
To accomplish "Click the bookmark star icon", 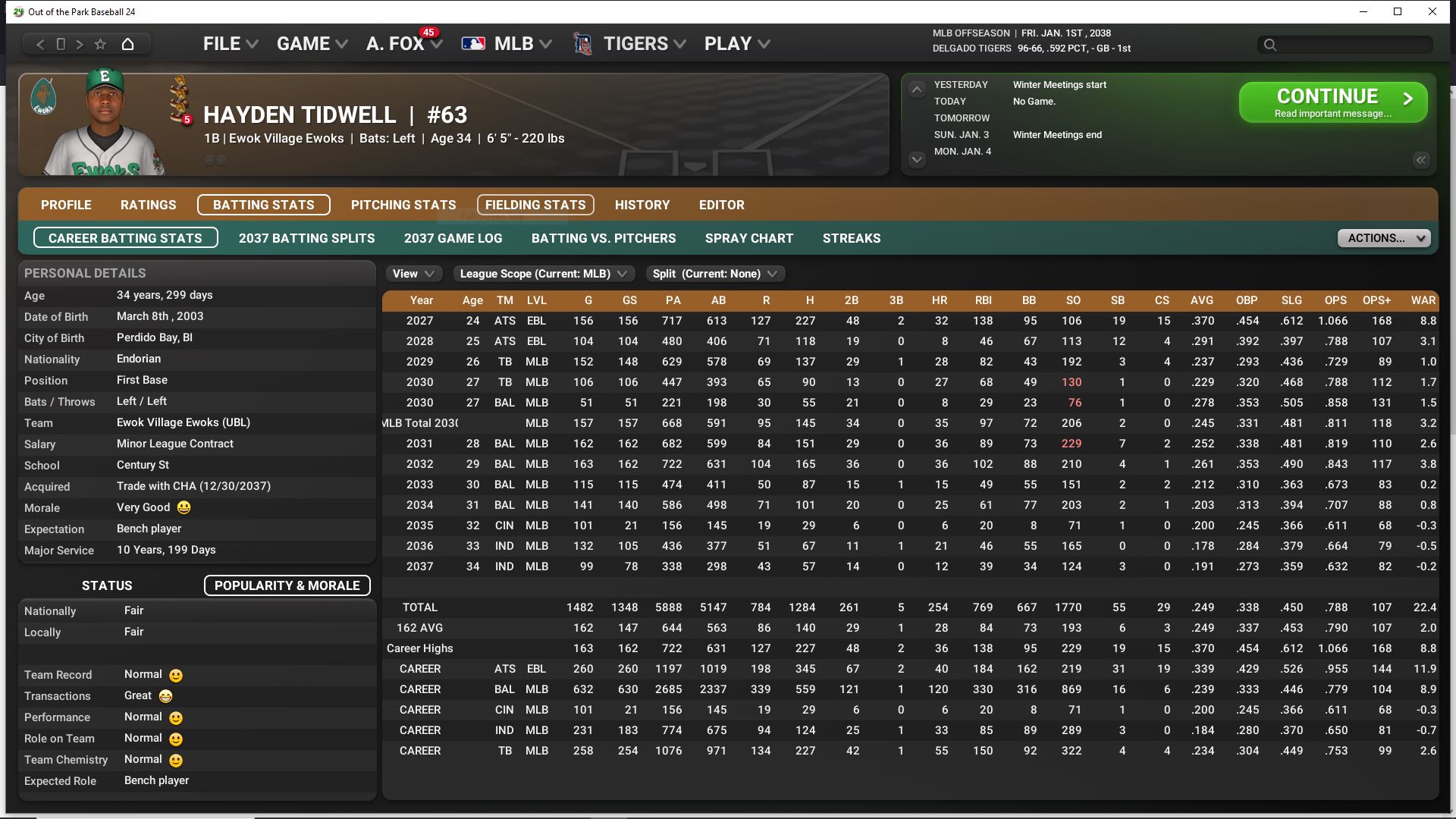I will point(100,44).
